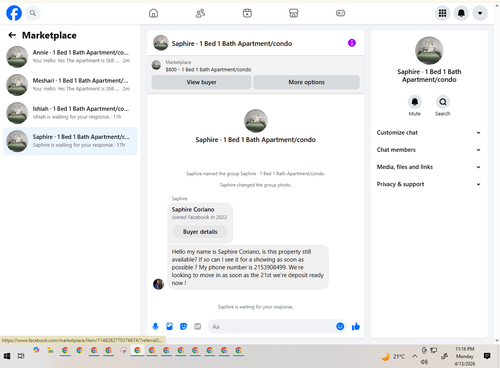This screenshot has height=368, width=500.
Task: Open the notifications bell in header
Action: pyautogui.click(x=461, y=13)
